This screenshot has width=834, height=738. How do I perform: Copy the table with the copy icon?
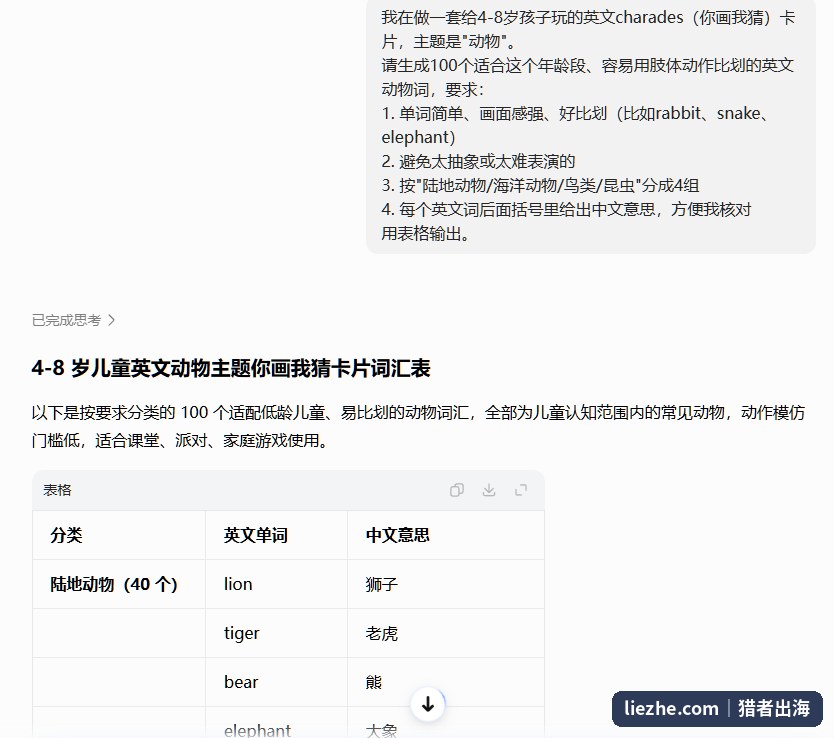[x=456, y=490]
